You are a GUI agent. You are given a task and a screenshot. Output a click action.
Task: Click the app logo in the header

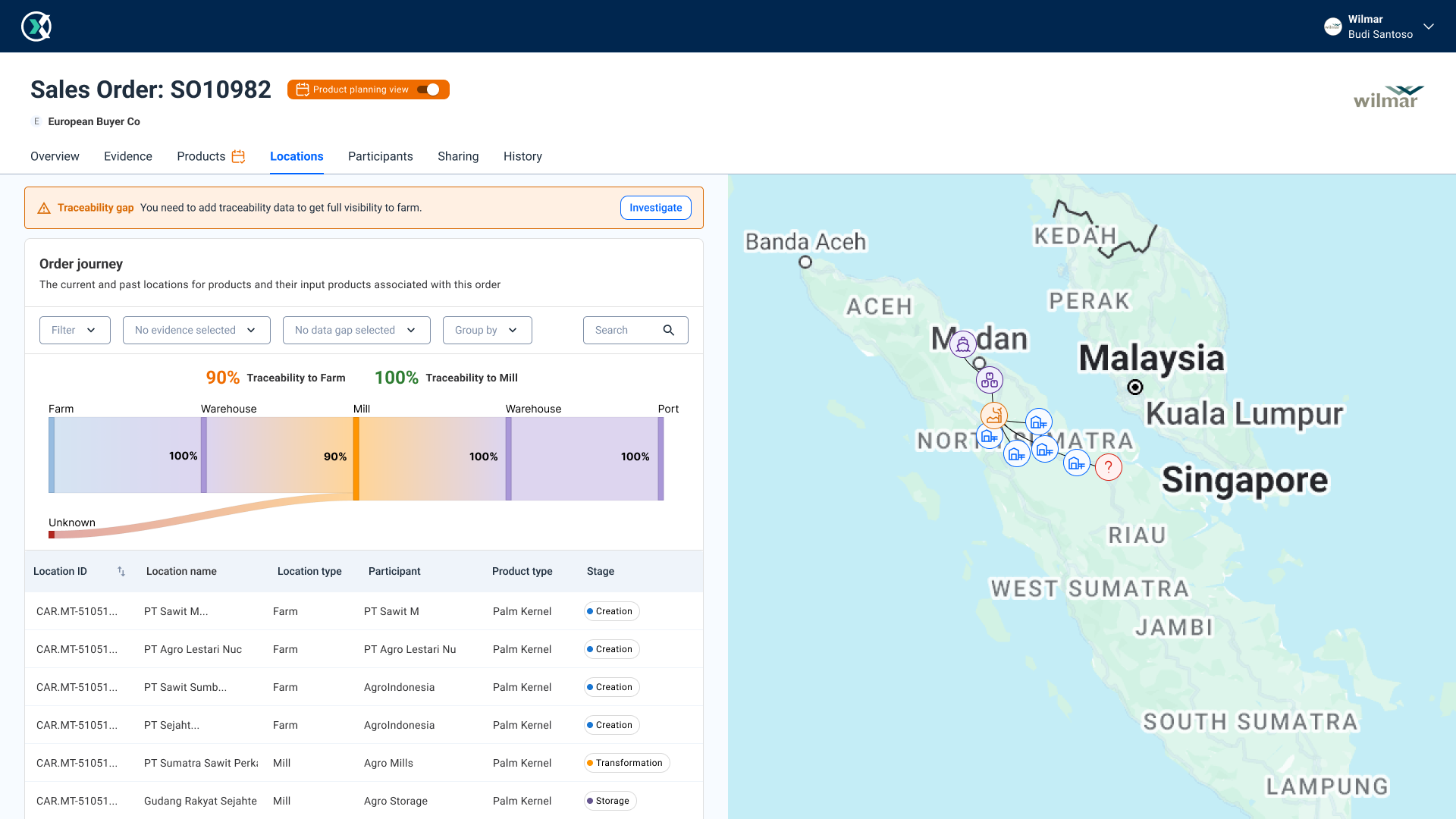pyautogui.click(x=36, y=27)
